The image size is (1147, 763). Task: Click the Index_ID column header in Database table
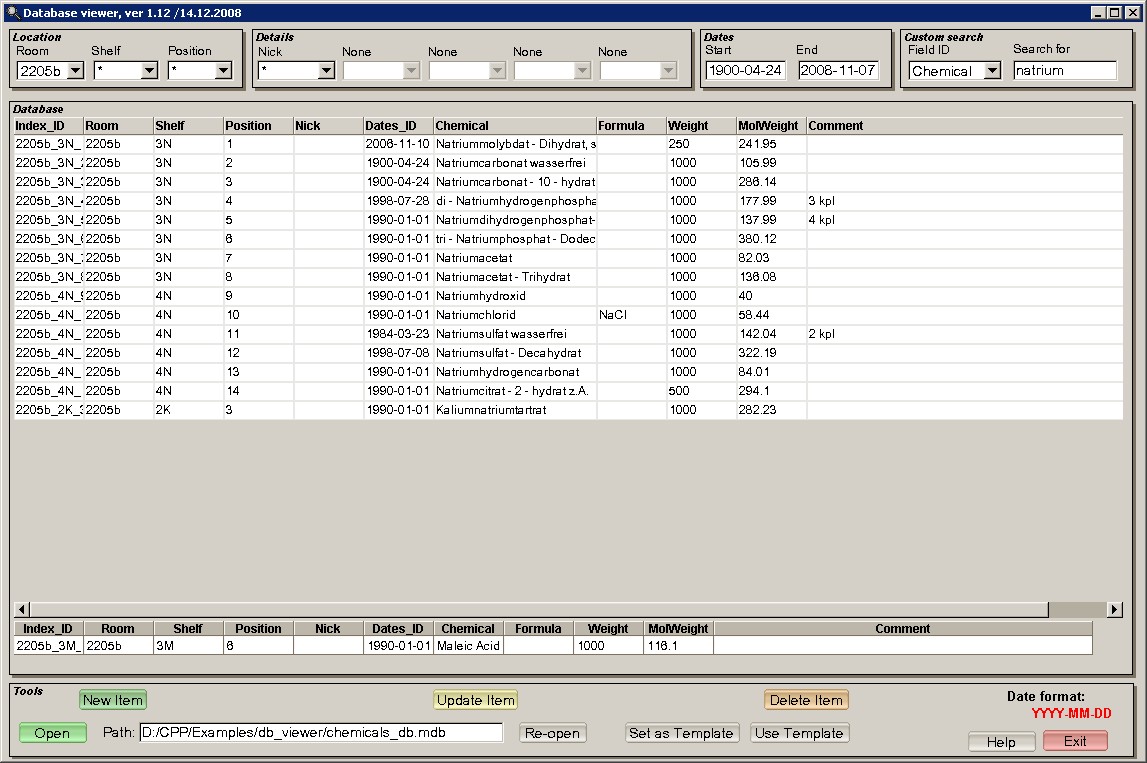48,126
